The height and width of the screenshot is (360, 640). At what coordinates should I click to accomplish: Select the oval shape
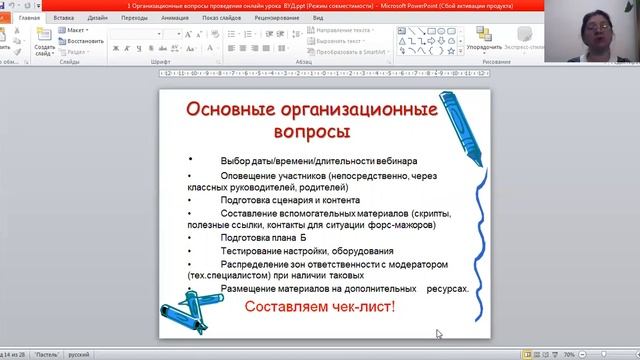pos(441,31)
